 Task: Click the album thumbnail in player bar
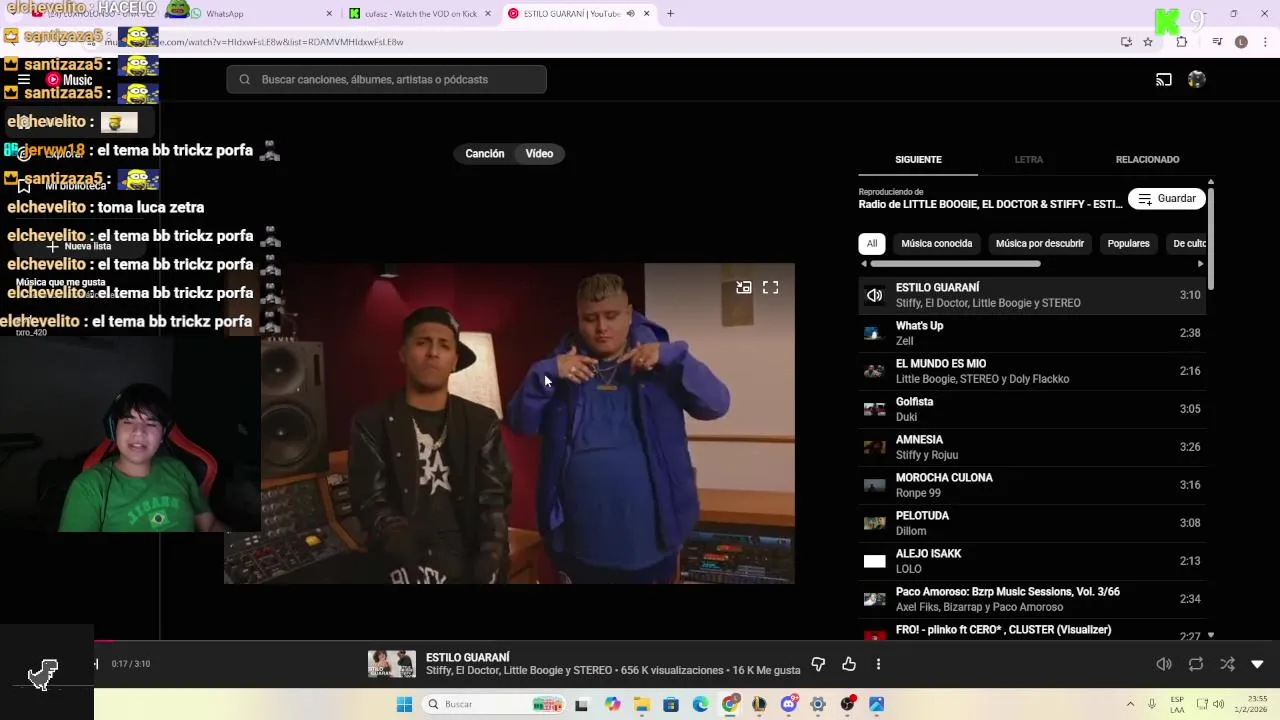point(392,664)
